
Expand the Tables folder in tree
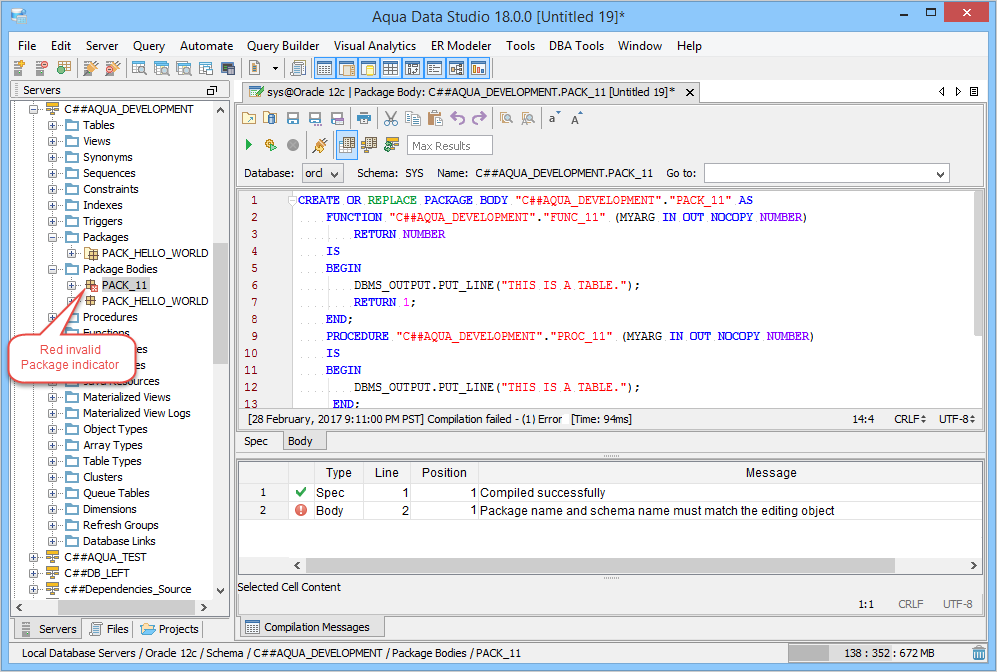pos(53,125)
